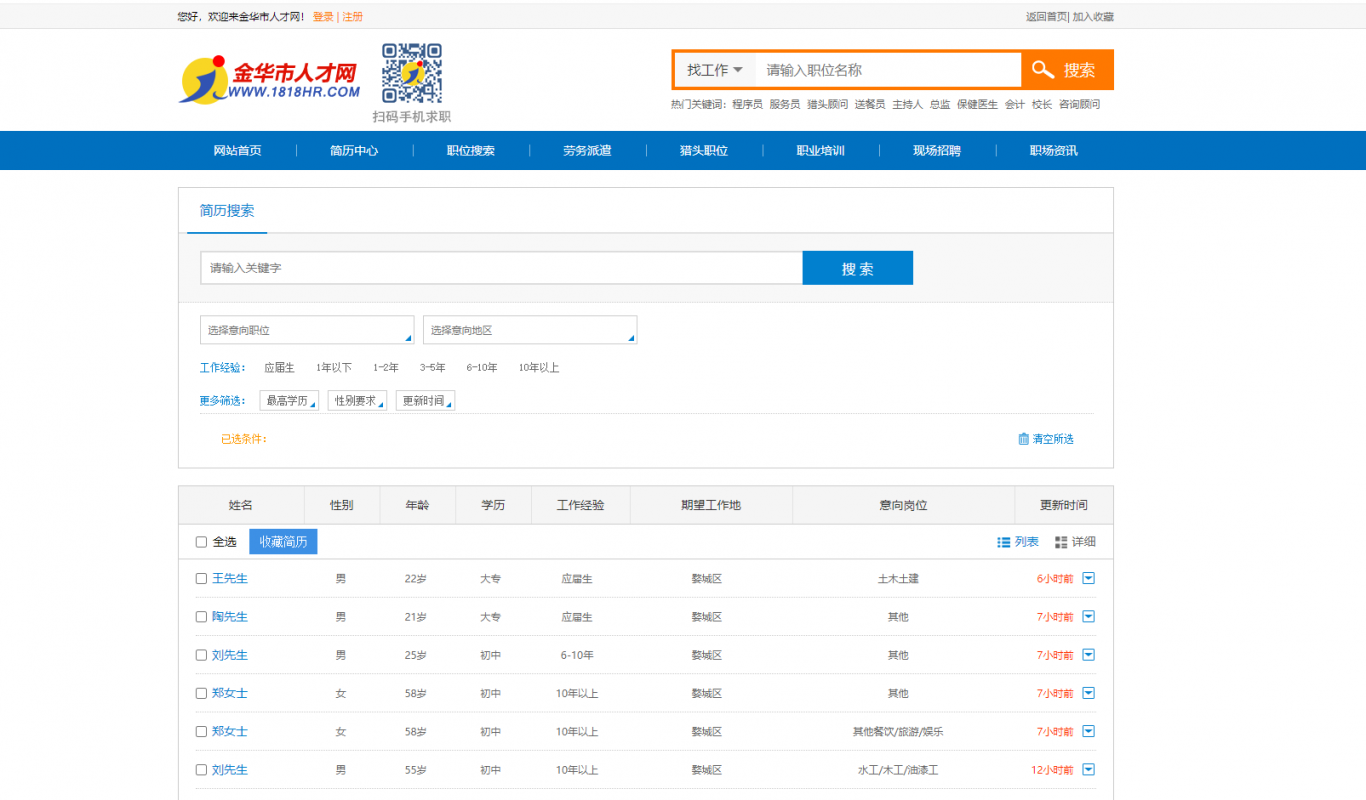Expand details arrow on 郑女士 其他 row
The image size is (1366, 800).
pyautogui.click(x=1089, y=693)
